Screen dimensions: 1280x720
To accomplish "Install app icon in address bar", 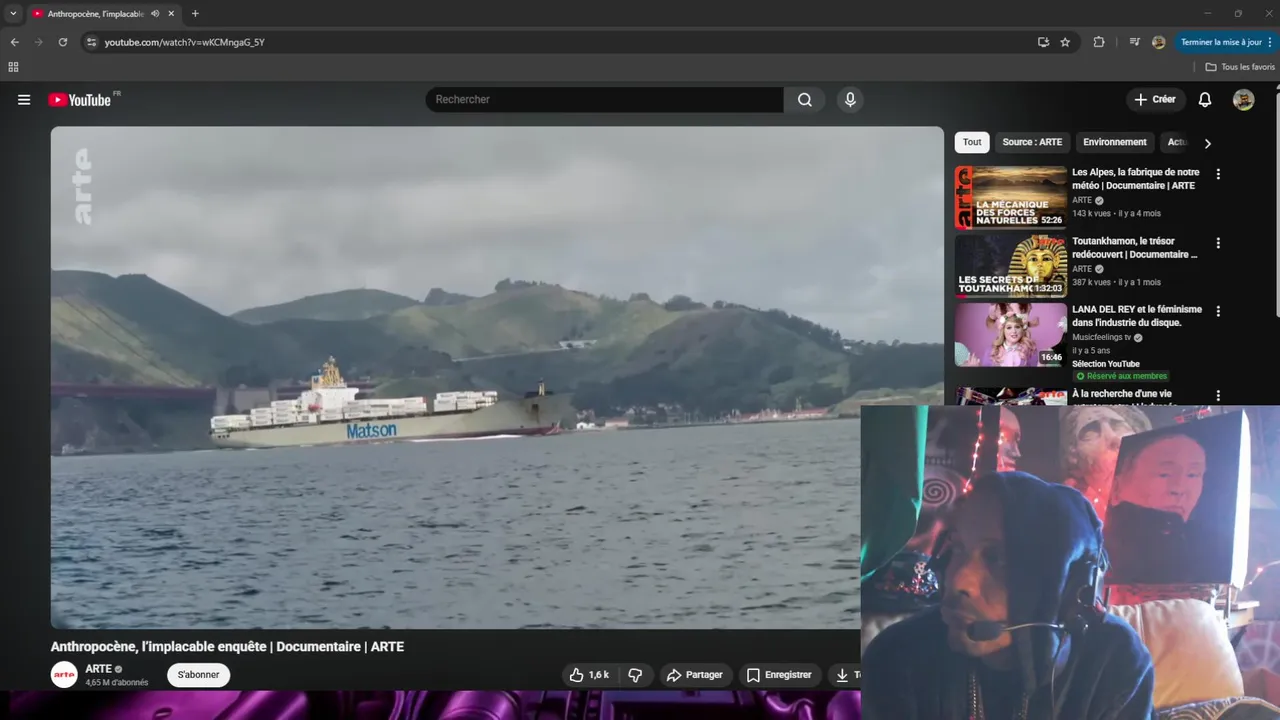I will pyautogui.click(x=1043, y=42).
